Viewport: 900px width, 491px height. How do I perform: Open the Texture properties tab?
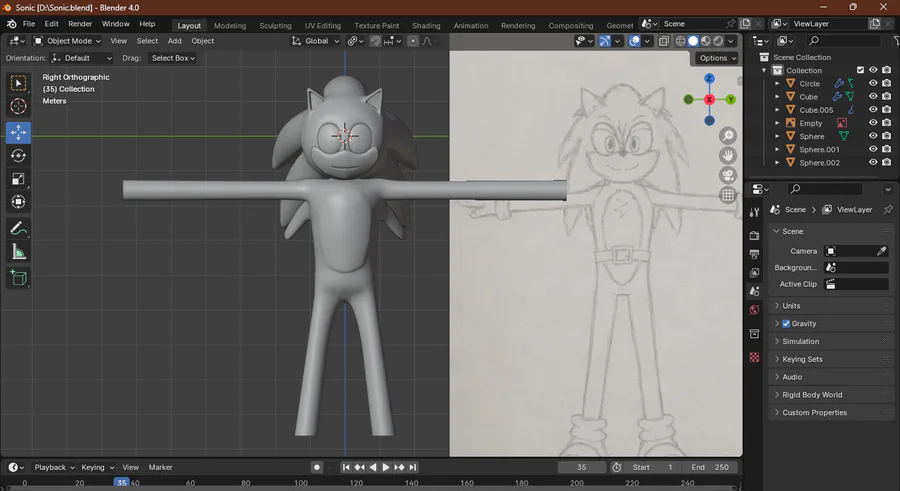pos(755,357)
